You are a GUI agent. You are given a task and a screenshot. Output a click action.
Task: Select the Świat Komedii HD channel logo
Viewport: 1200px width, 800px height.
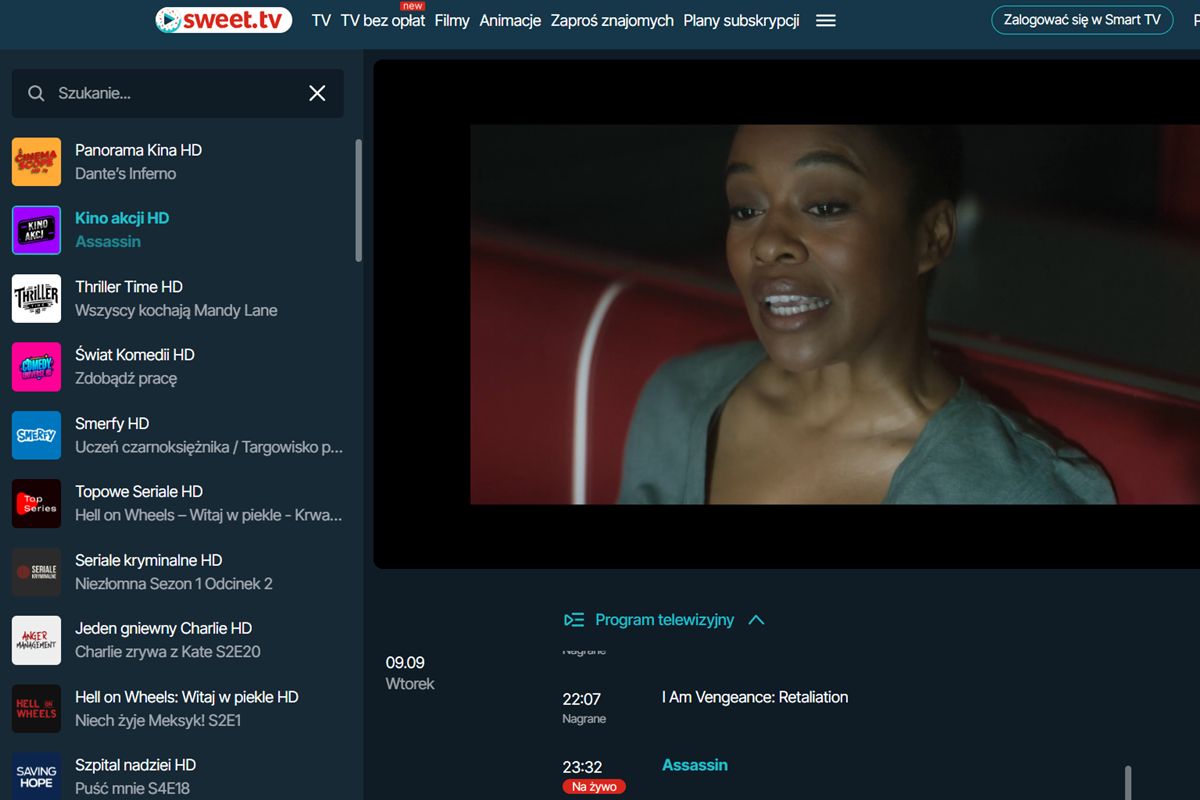[36, 367]
